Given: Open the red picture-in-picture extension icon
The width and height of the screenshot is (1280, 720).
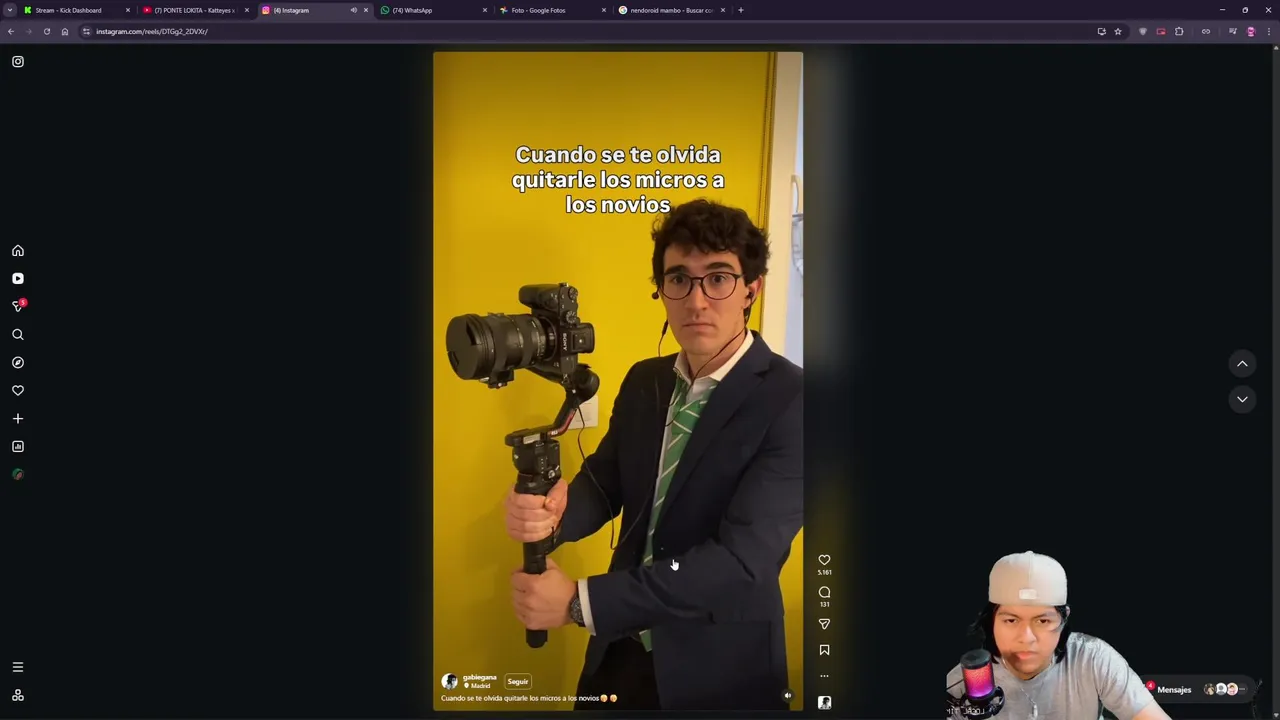Looking at the screenshot, I should click(x=1161, y=31).
